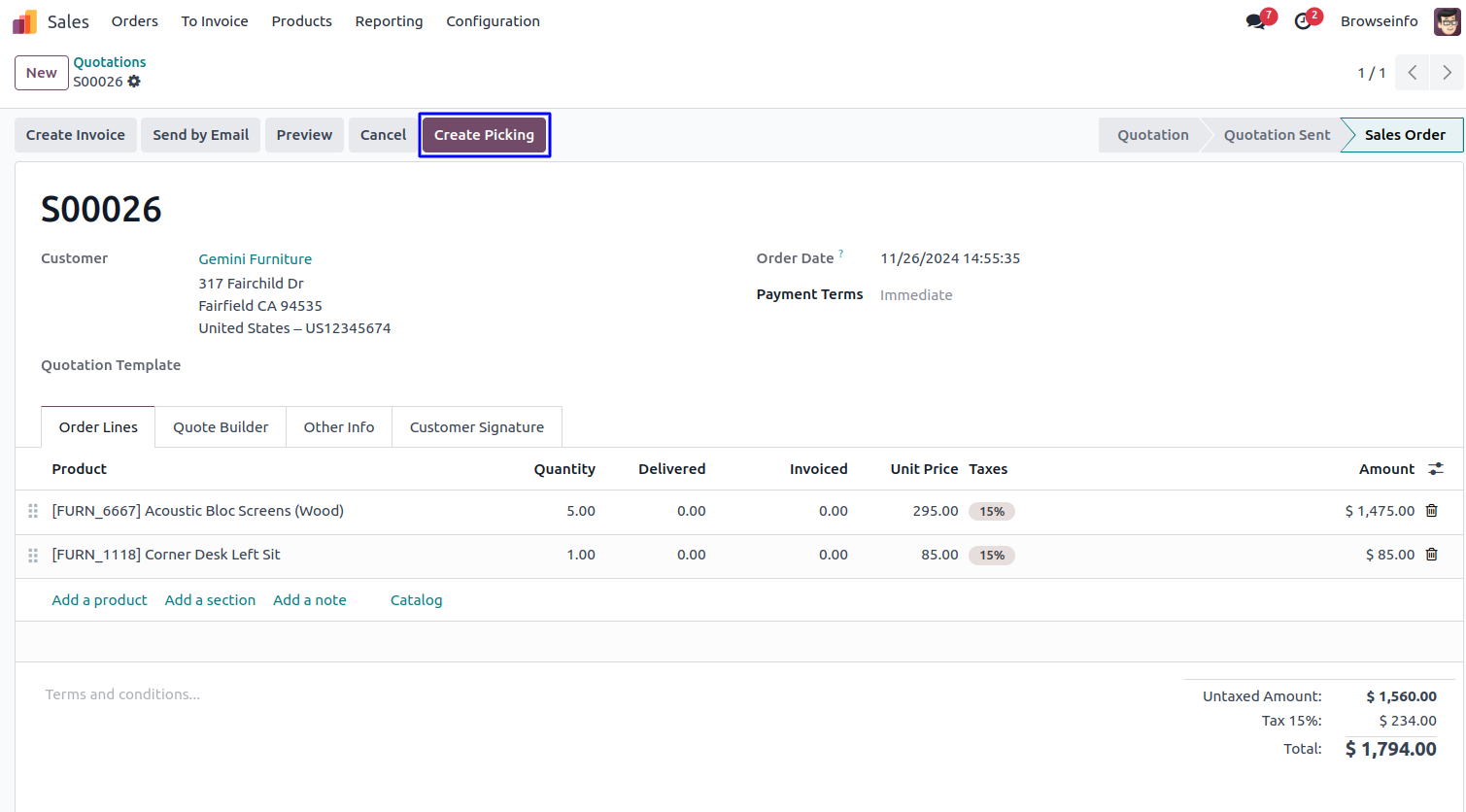
Task: Delete the Corner Desk Left Sit line
Action: pos(1431,555)
